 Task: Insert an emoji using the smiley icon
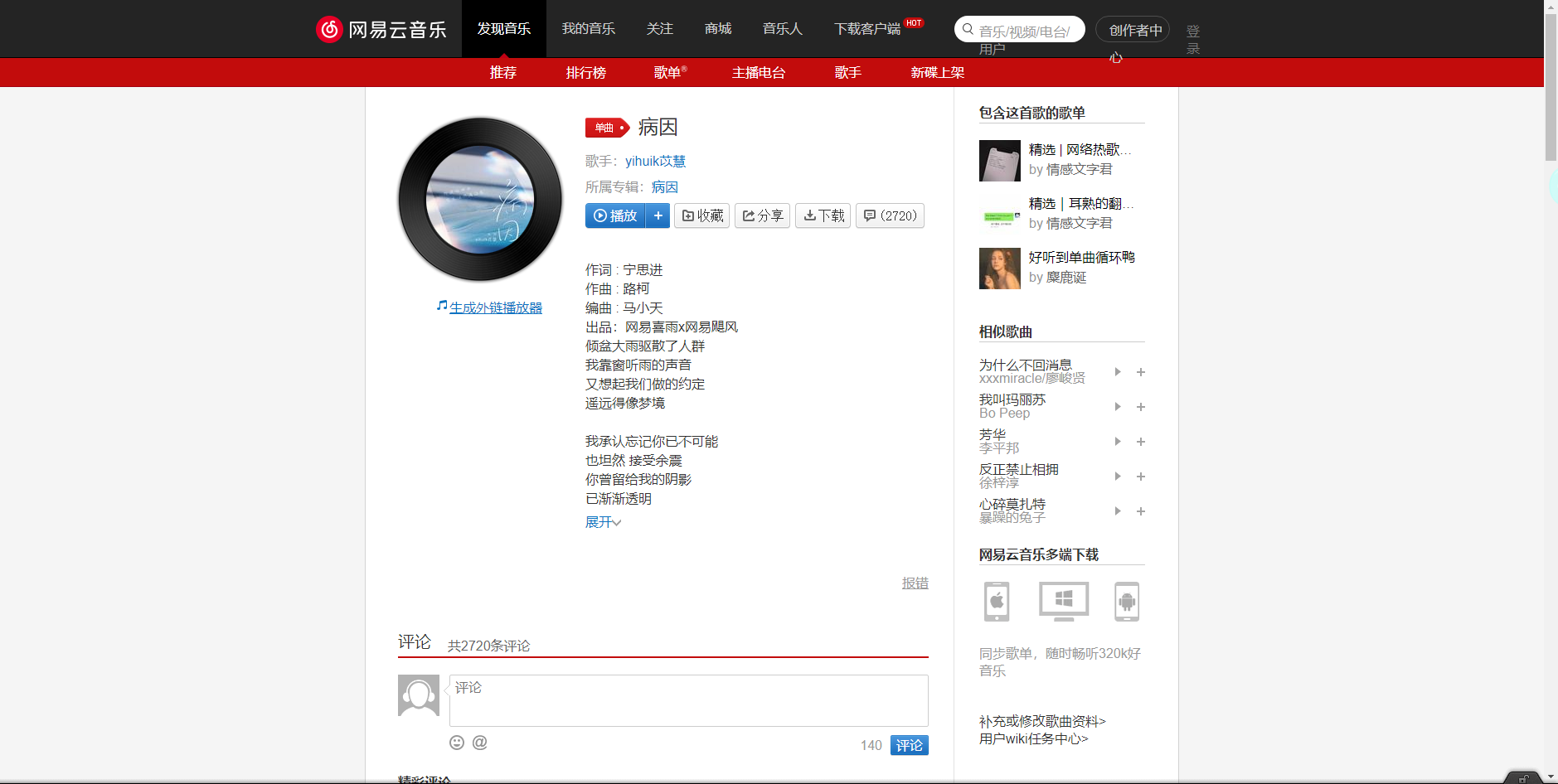(x=457, y=743)
